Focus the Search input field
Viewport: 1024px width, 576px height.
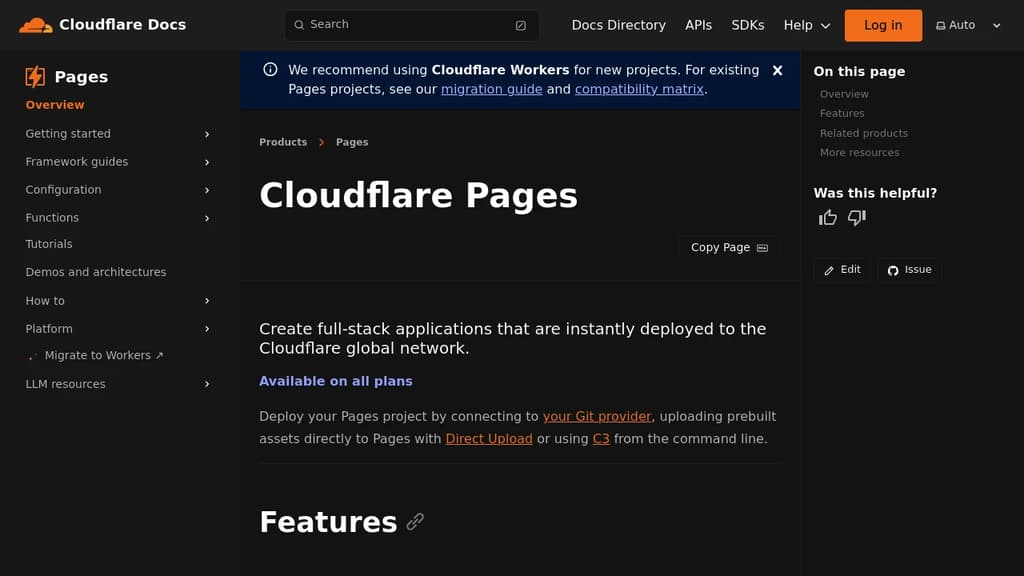click(x=411, y=25)
